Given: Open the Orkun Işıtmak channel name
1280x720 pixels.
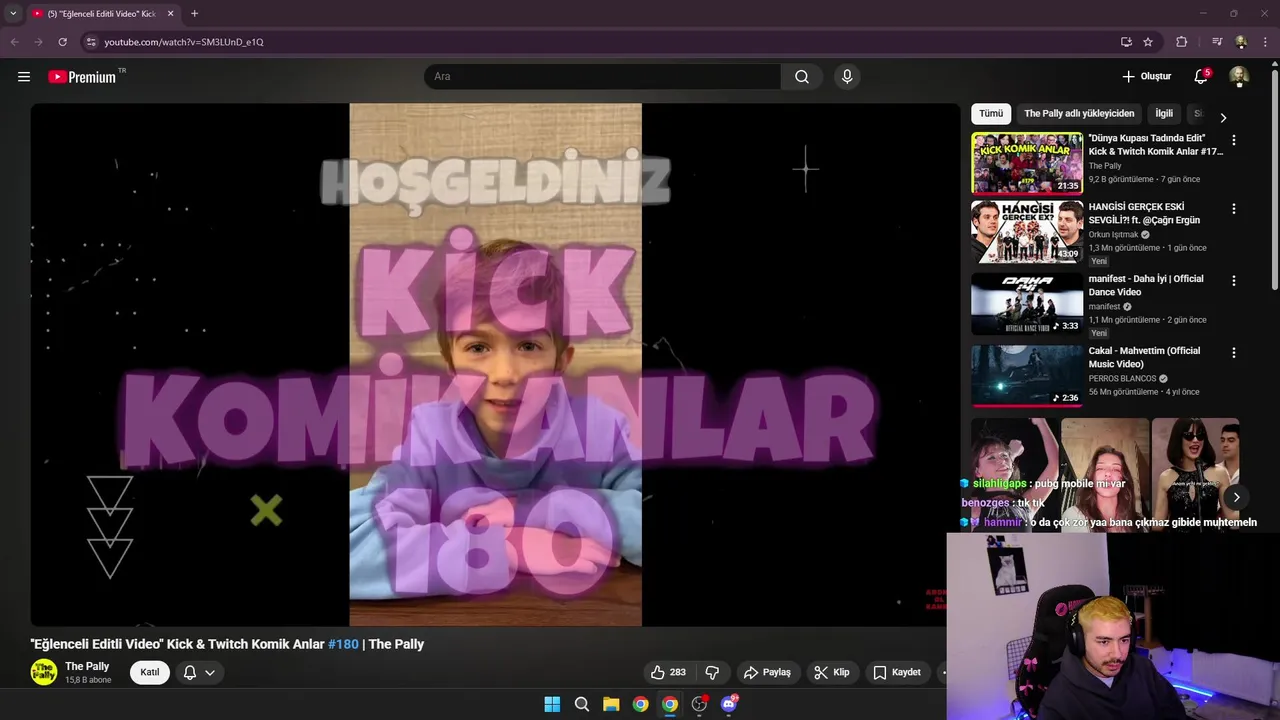Looking at the screenshot, I should (x=1114, y=235).
